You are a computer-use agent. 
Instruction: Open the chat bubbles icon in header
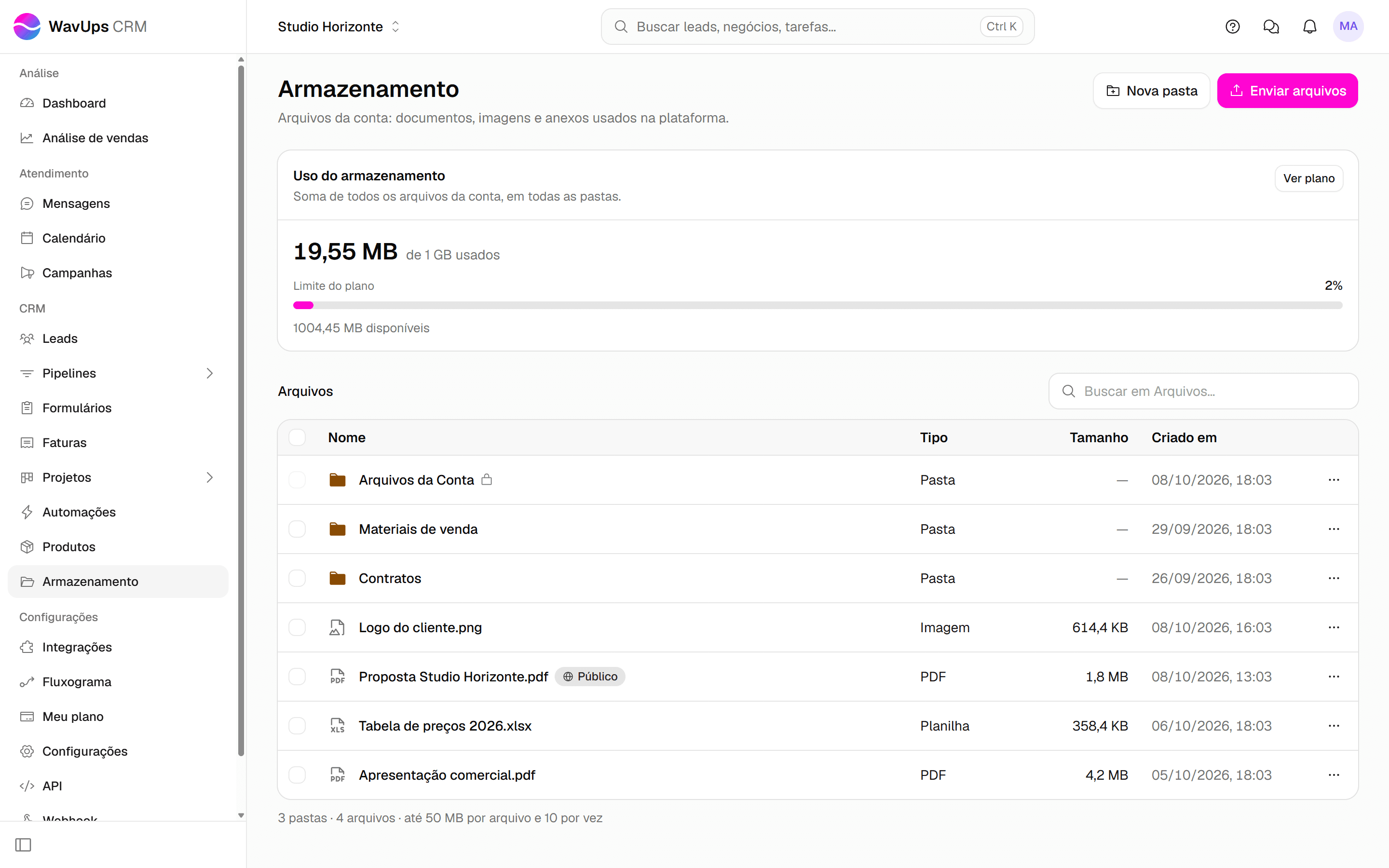pos(1271,27)
